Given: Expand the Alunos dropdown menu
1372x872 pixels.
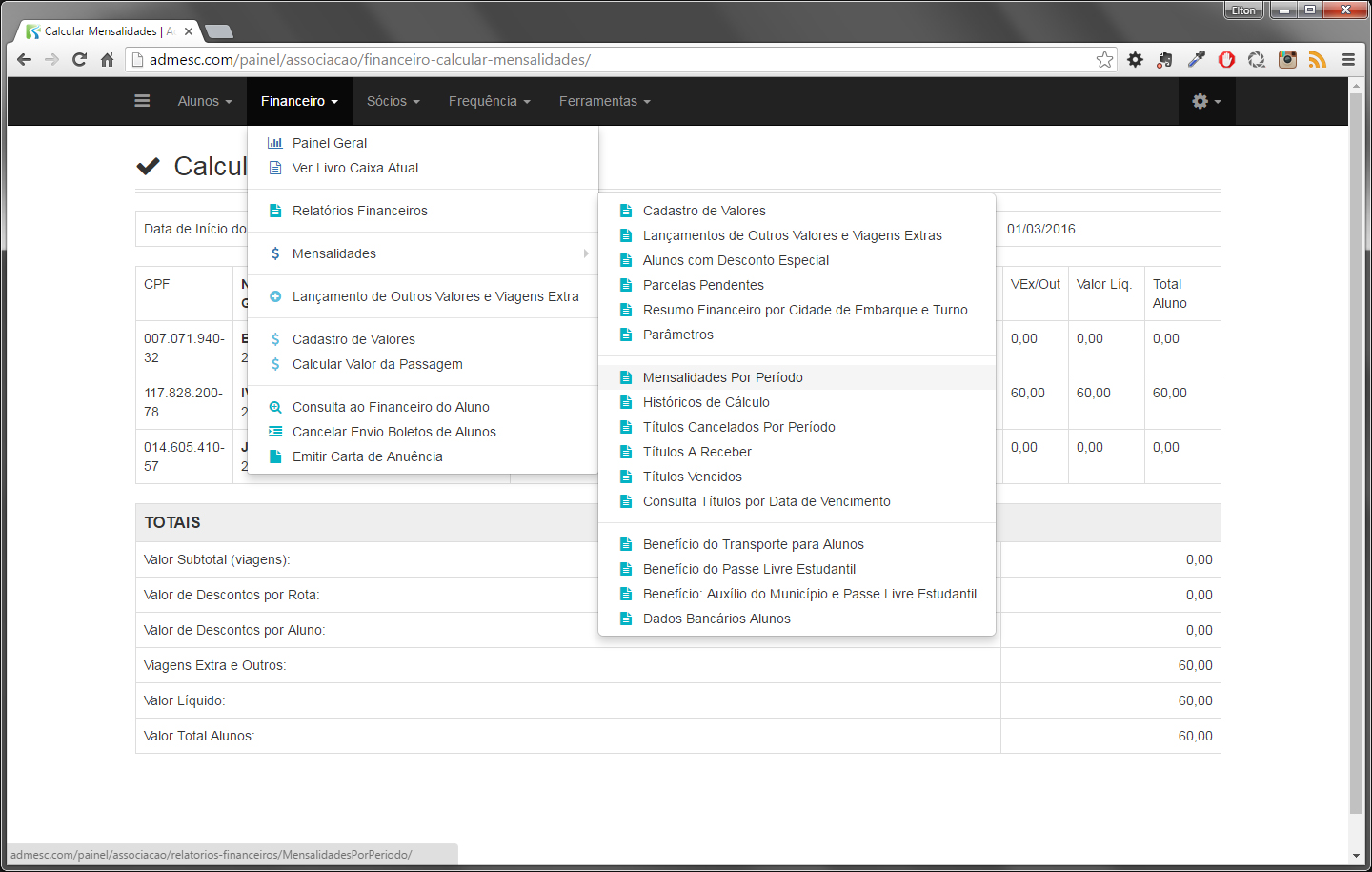Looking at the screenshot, I should coord(204,101).
